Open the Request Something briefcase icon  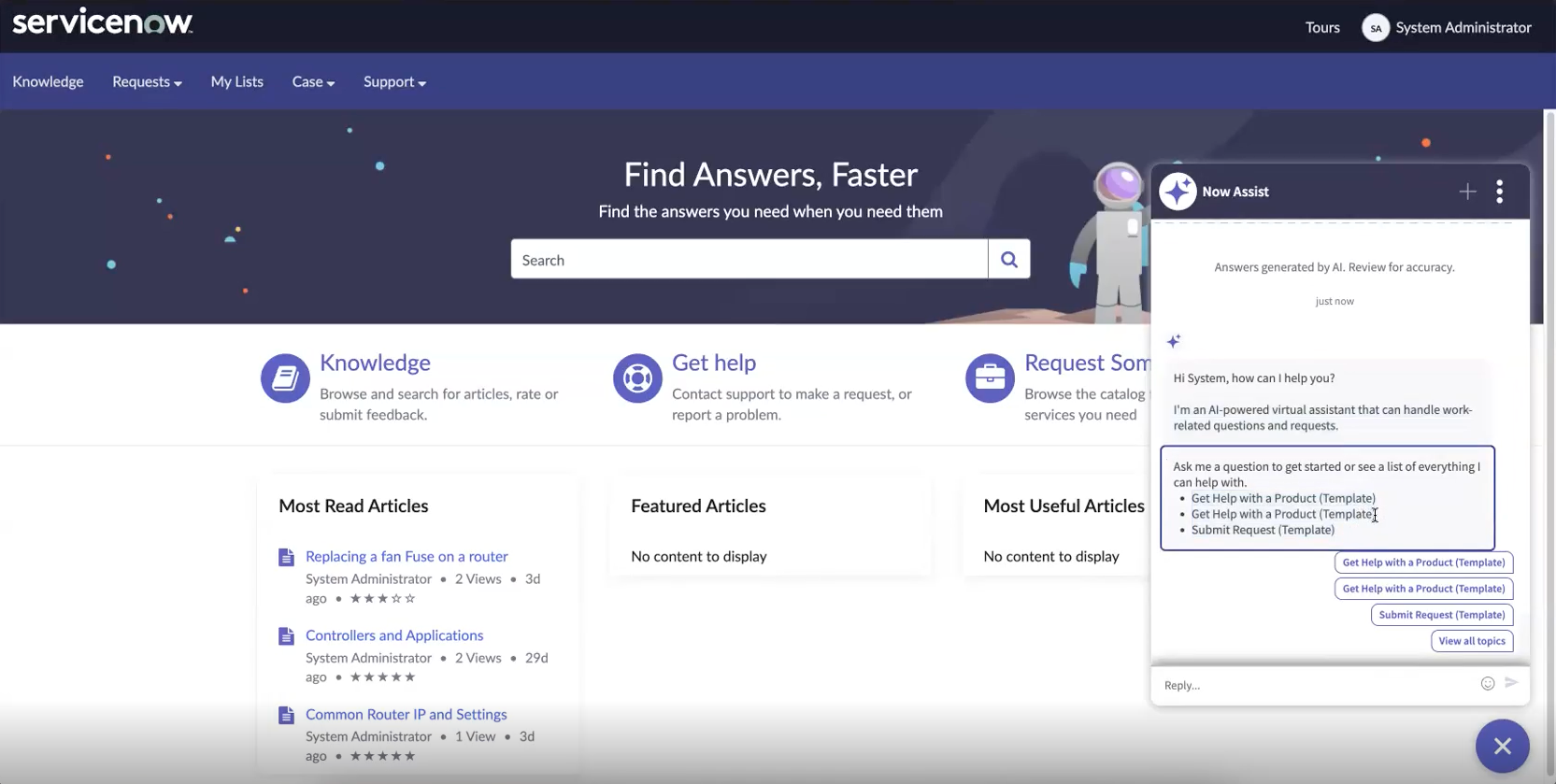(x=990, y=378)
